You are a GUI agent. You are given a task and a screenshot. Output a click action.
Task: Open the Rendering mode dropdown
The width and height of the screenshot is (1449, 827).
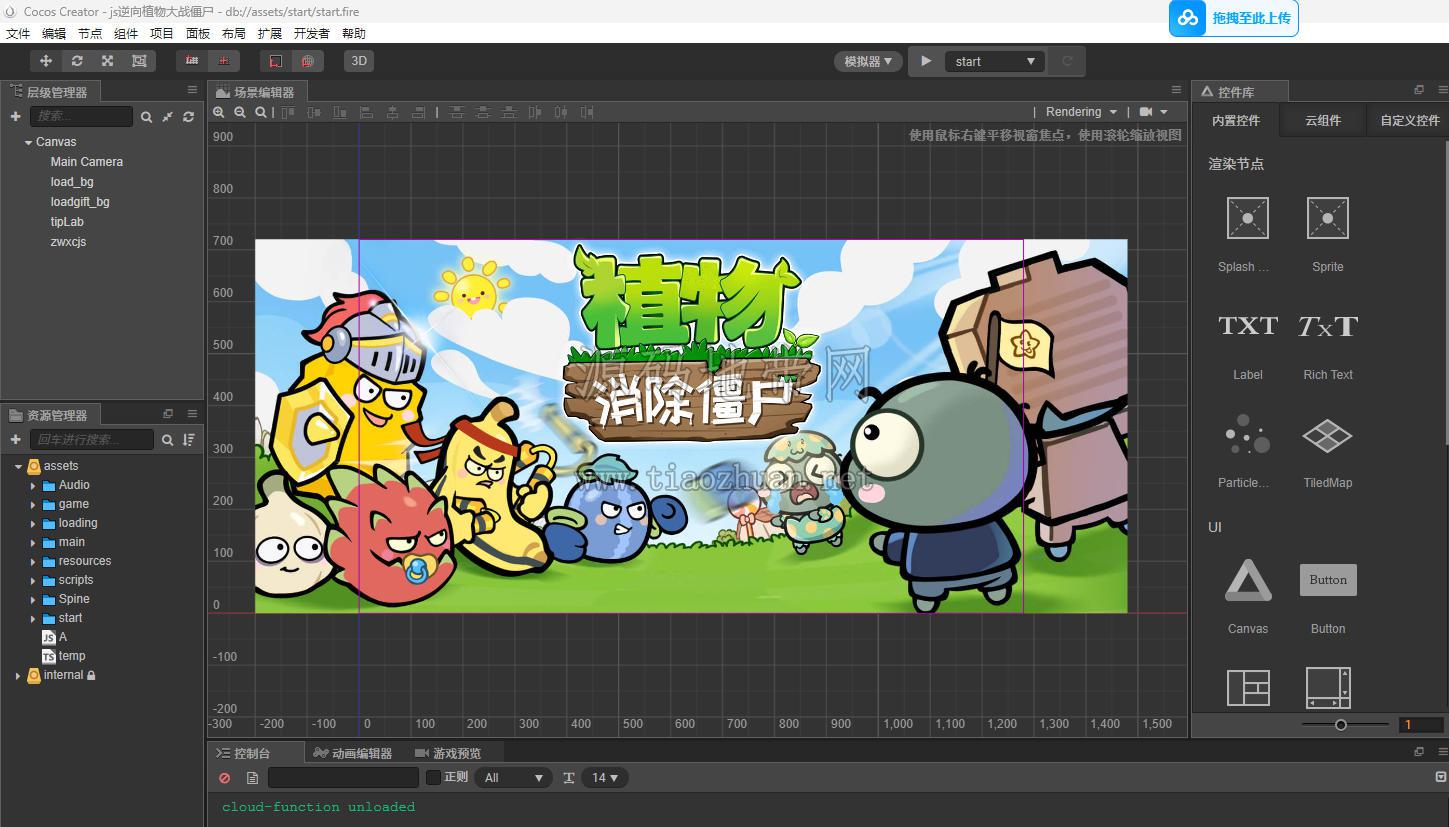tap(1081, 112)
